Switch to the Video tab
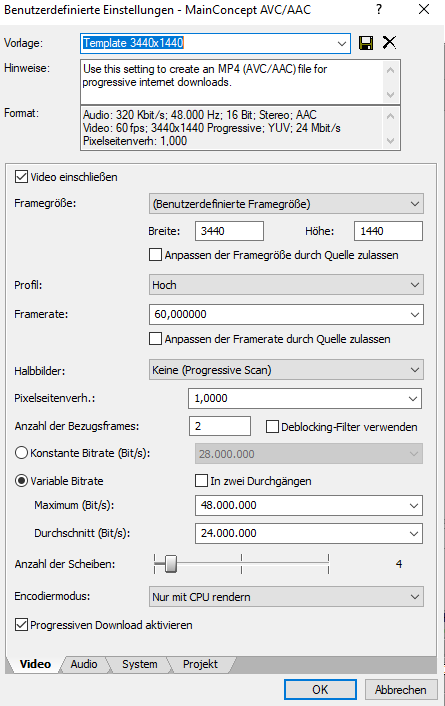The height and width of the screenshot is (706, 445). click(x=35, y=664)
